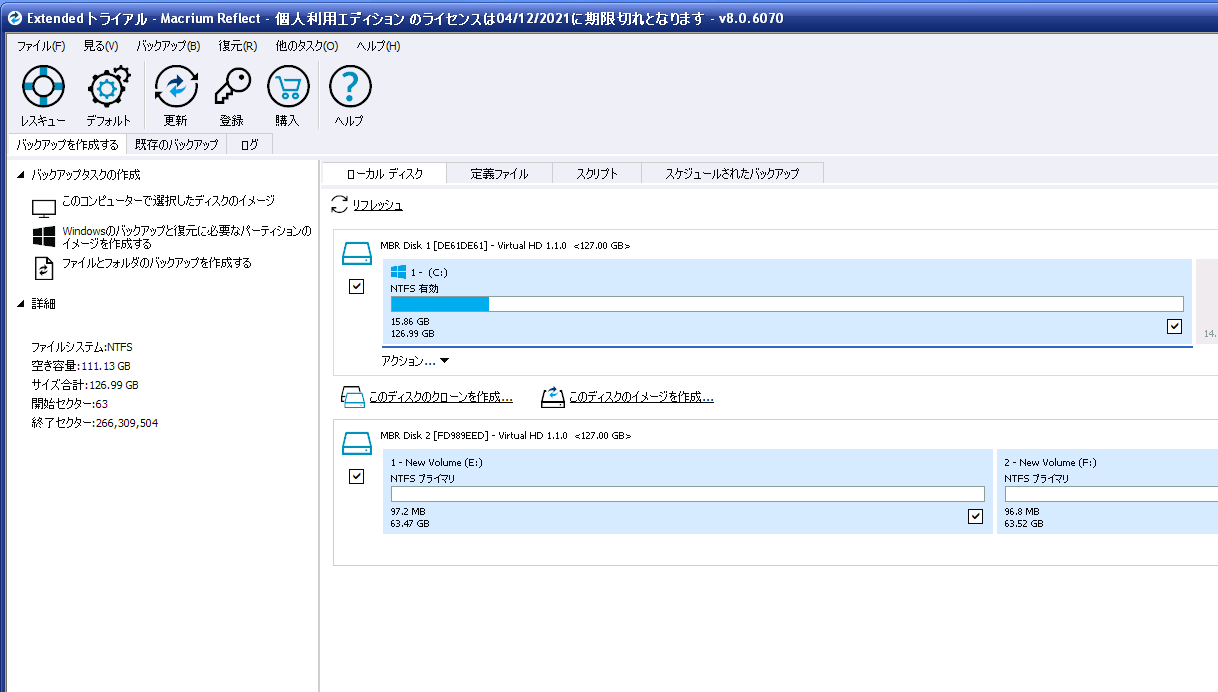
Task: Click the 購入 shopping cart icon
Action: [x=288, y=88]
